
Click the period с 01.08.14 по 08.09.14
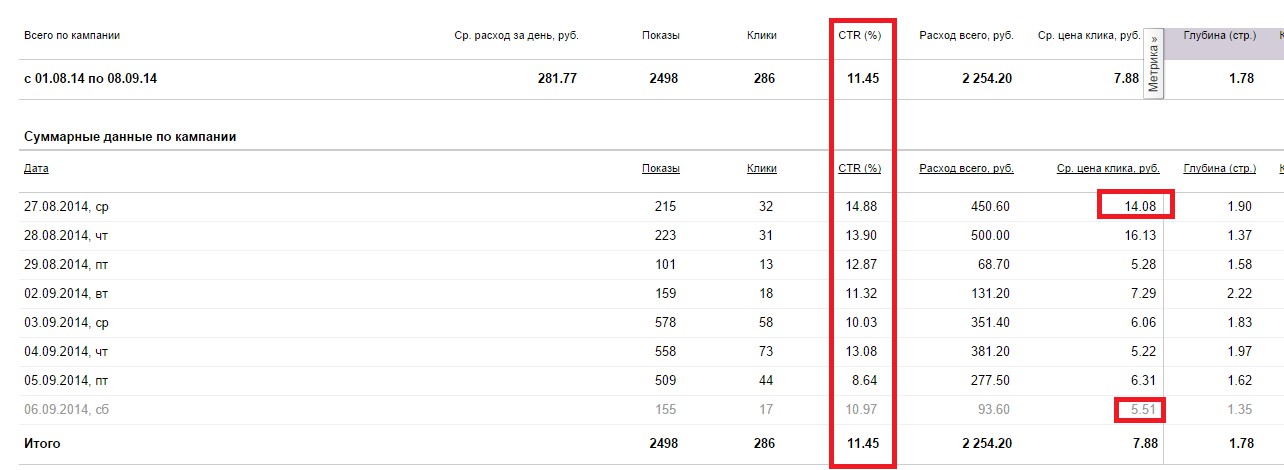(90, 79)
